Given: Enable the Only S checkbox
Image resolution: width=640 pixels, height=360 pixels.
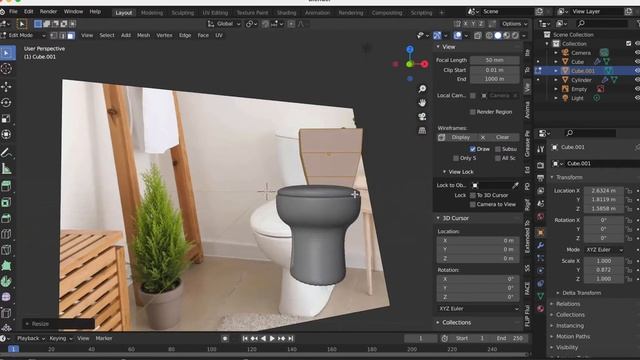Looking at the screenshot, I should tap(456, 158).
